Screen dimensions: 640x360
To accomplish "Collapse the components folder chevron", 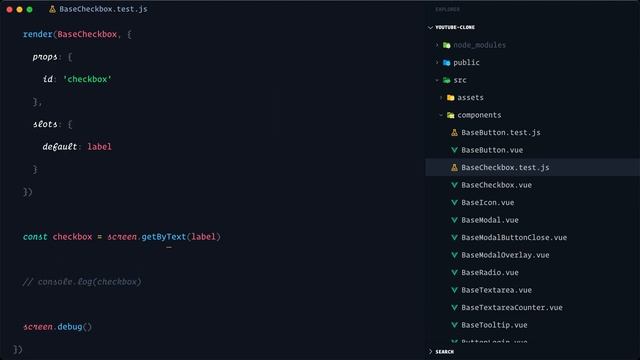I will tap(441, 115).
